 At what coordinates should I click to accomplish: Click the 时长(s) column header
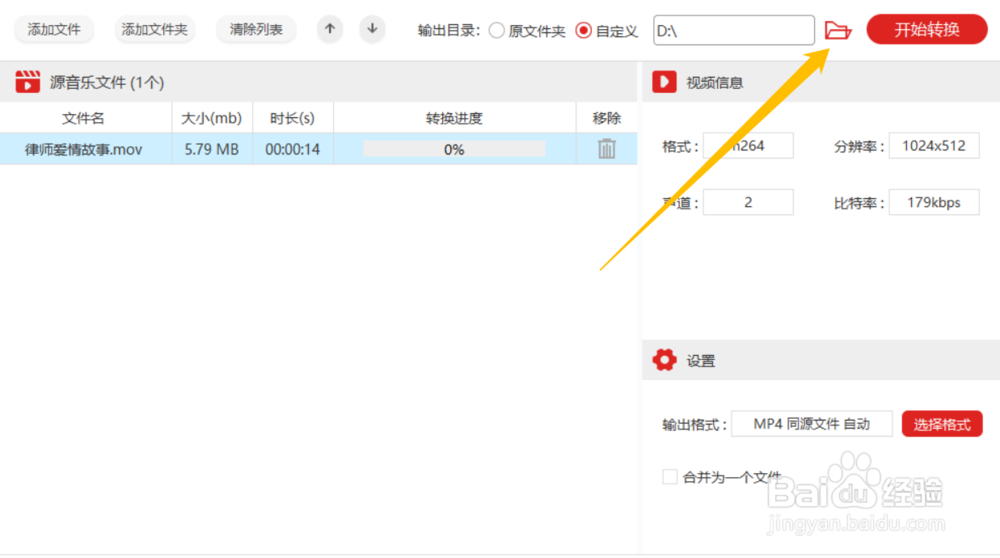(x=292, y=118)
